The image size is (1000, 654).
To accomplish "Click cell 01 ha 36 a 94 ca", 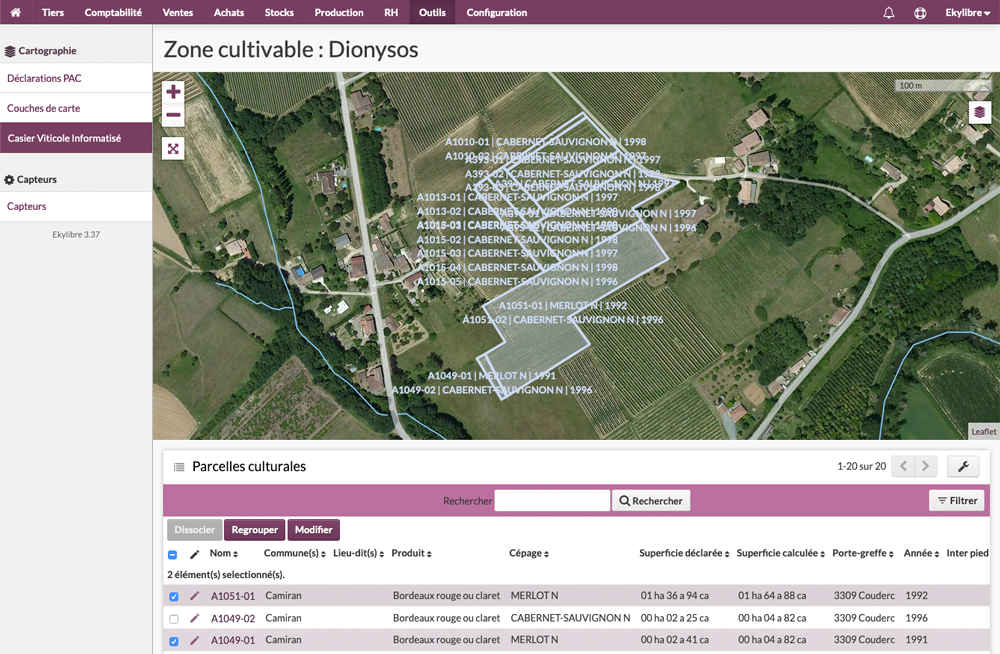I will (674, 596).
